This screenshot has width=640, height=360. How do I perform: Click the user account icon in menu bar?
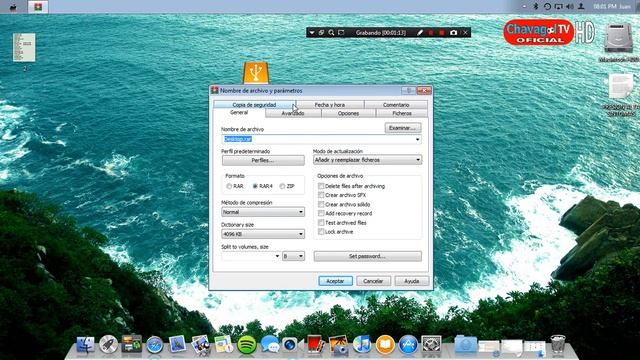click(x=581, y=7)
